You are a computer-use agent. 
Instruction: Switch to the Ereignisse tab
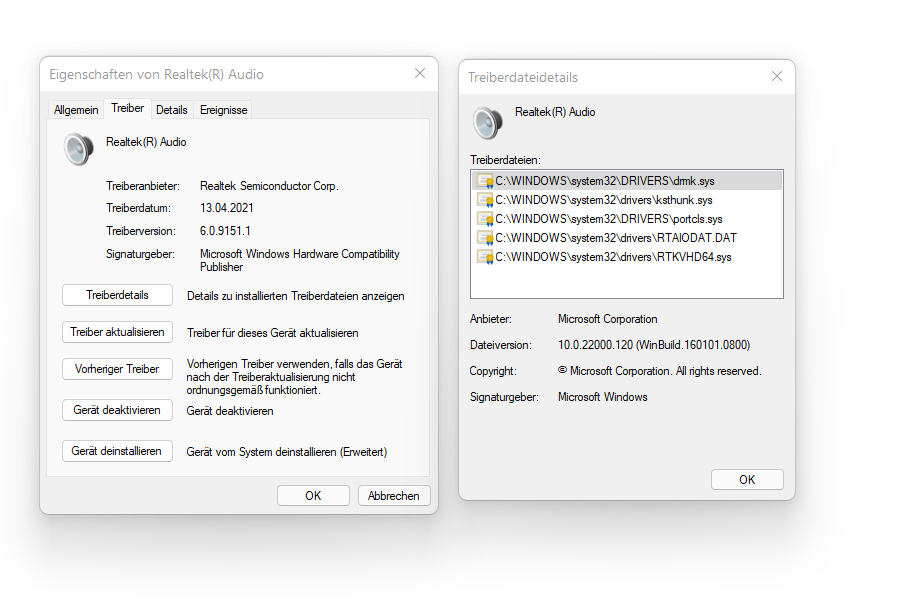pyautogui.click(x=224, y=110)
